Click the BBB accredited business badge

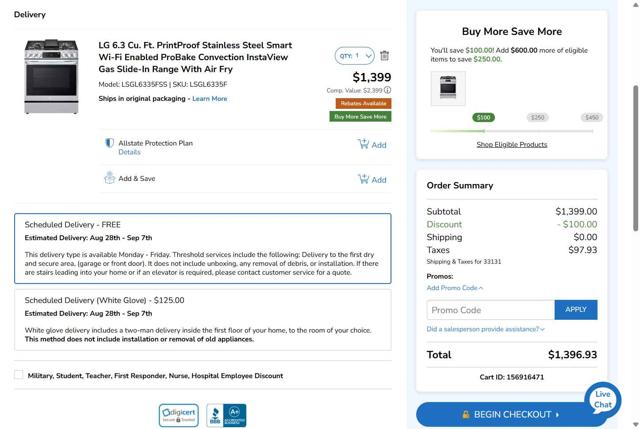(226, 415)
